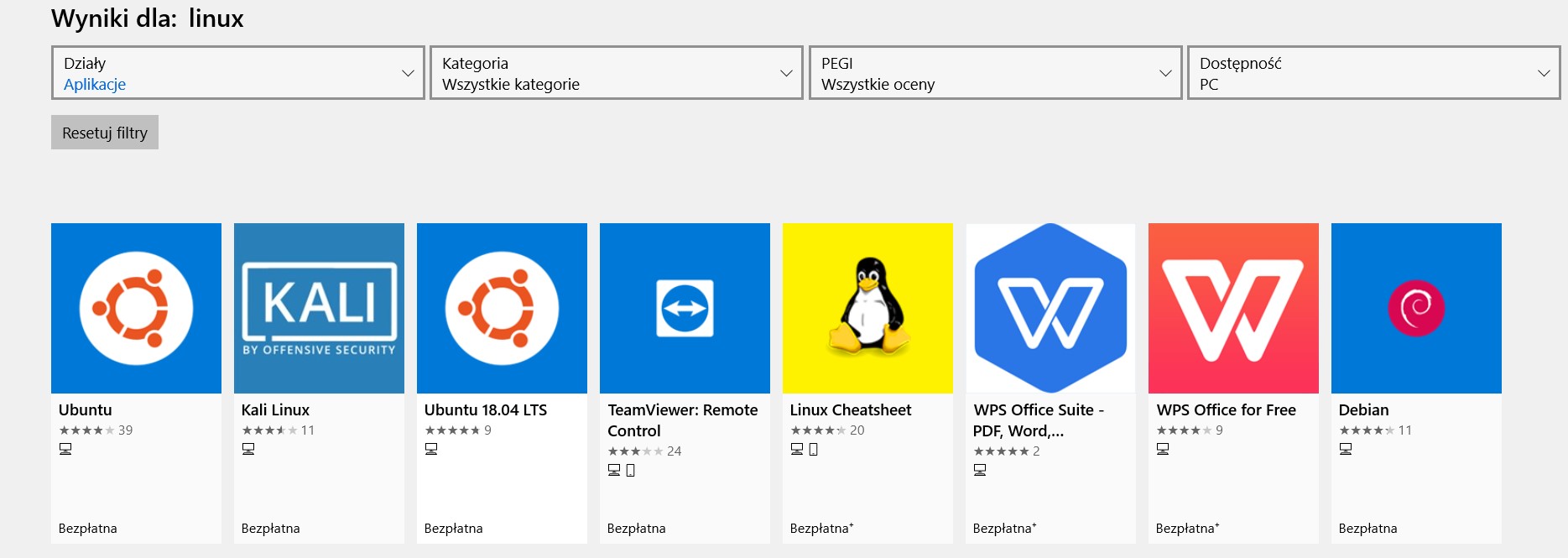Click the PC device icon under WPS Office Suite
This screenshot has width=1568, height=558.
click(x=980, y=470)
